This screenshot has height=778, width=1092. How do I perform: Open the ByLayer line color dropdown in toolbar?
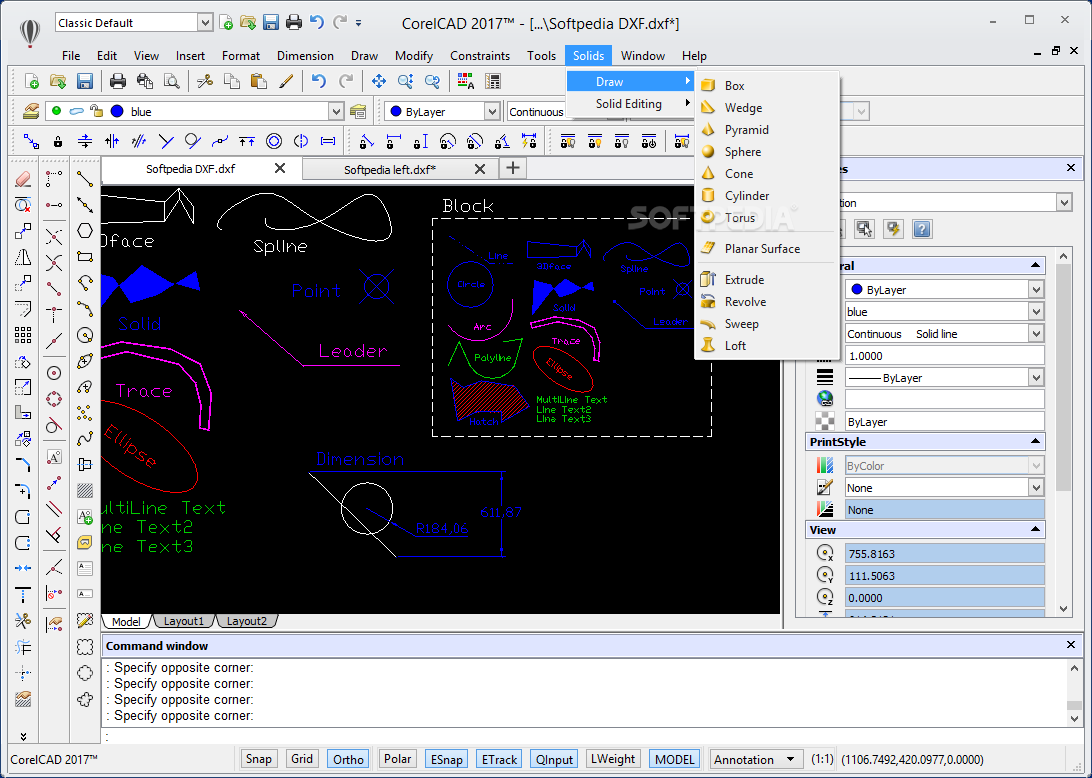[492, 111]
